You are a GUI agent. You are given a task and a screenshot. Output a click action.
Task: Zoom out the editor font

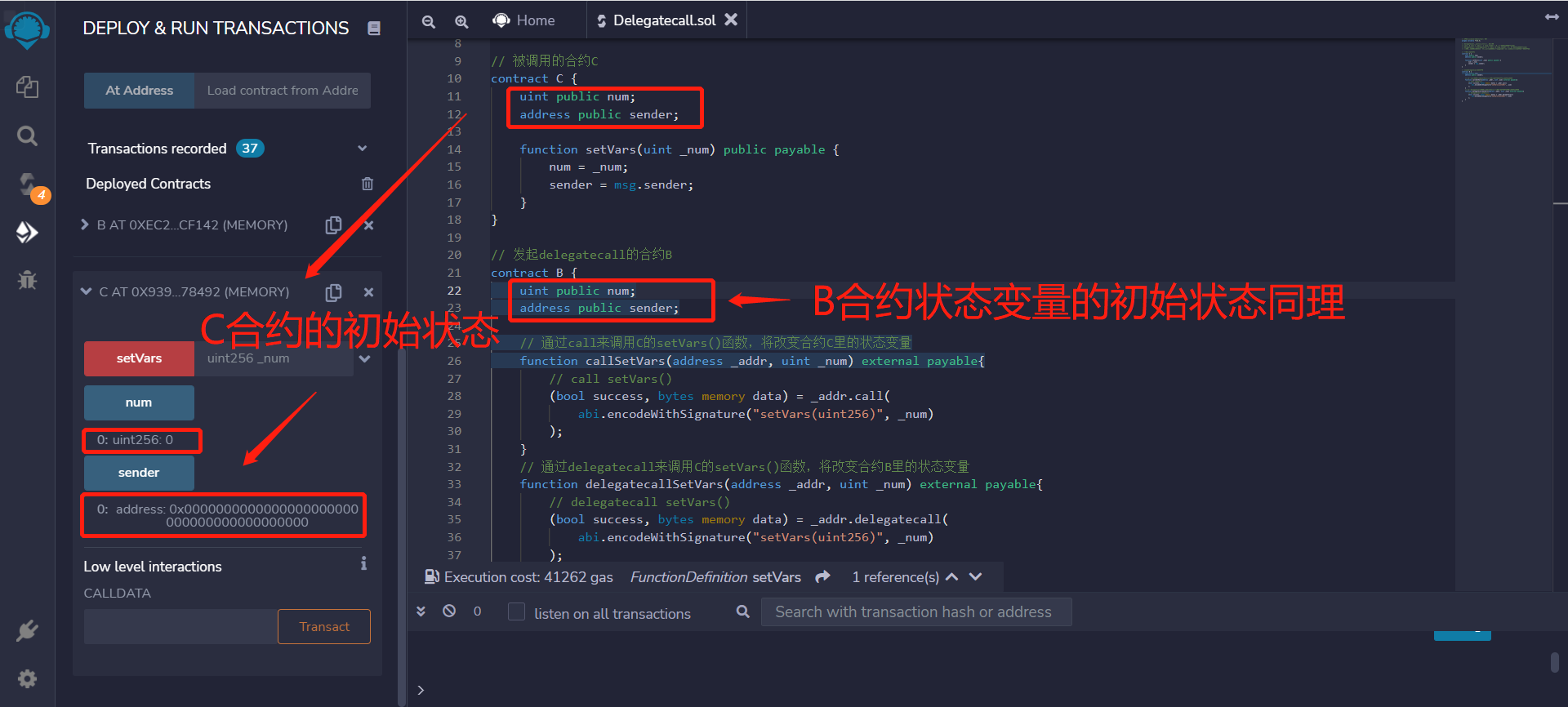pyautogui.click(x=428, y=21)
